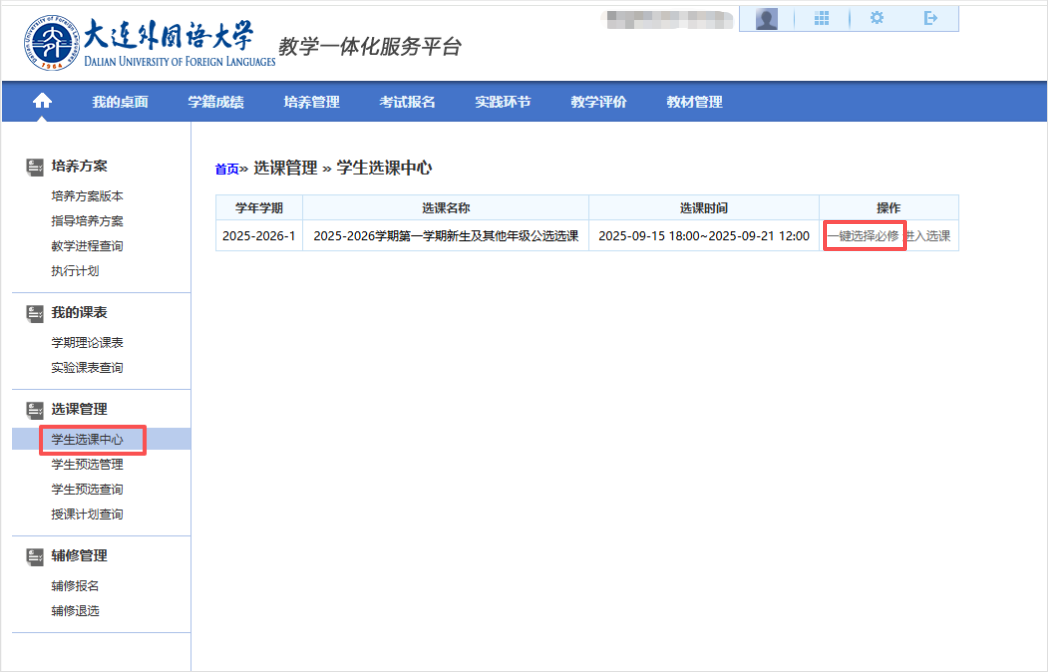Collapse the 我的课表 sidebar section

point(79,313)
